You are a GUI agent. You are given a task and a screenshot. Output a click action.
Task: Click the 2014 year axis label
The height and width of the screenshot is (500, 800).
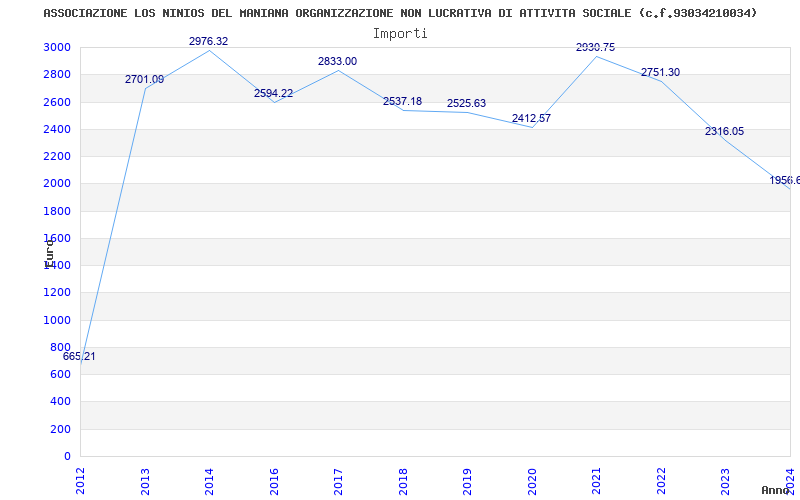click(x=209, y=481)
